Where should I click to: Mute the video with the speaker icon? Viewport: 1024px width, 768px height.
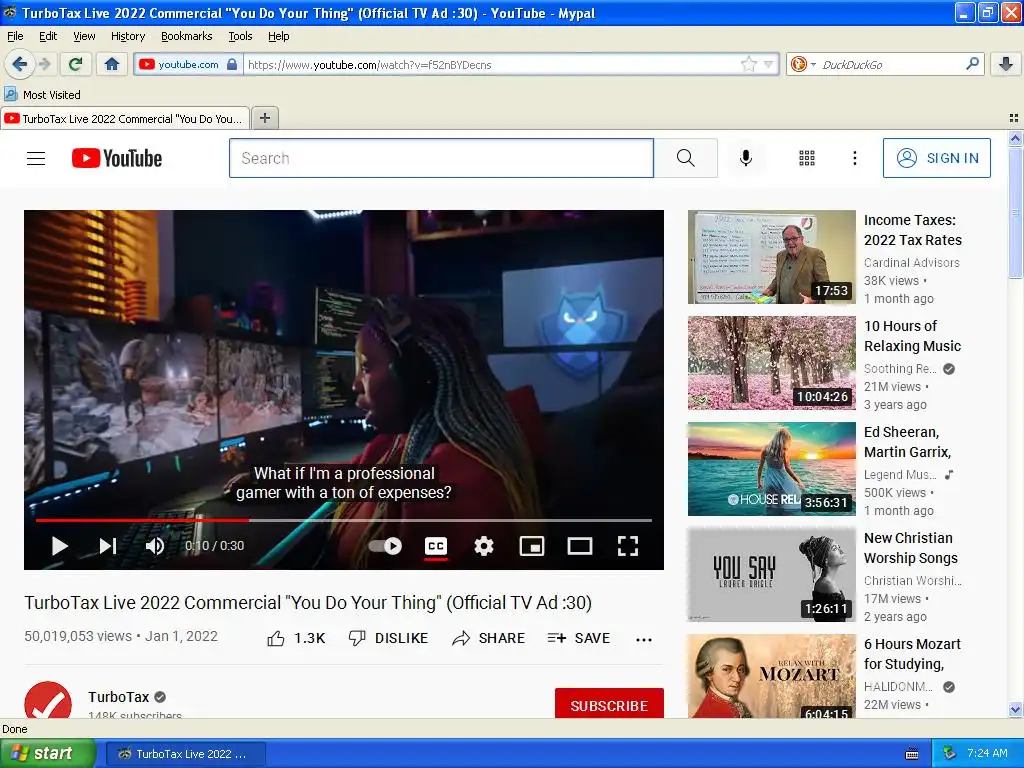(155, 546)
